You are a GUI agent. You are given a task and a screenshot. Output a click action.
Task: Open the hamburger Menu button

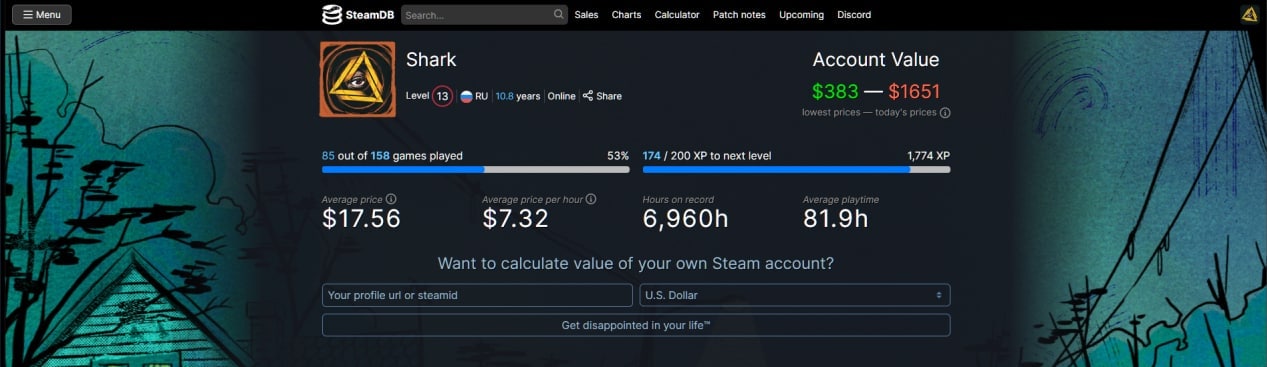41,15
